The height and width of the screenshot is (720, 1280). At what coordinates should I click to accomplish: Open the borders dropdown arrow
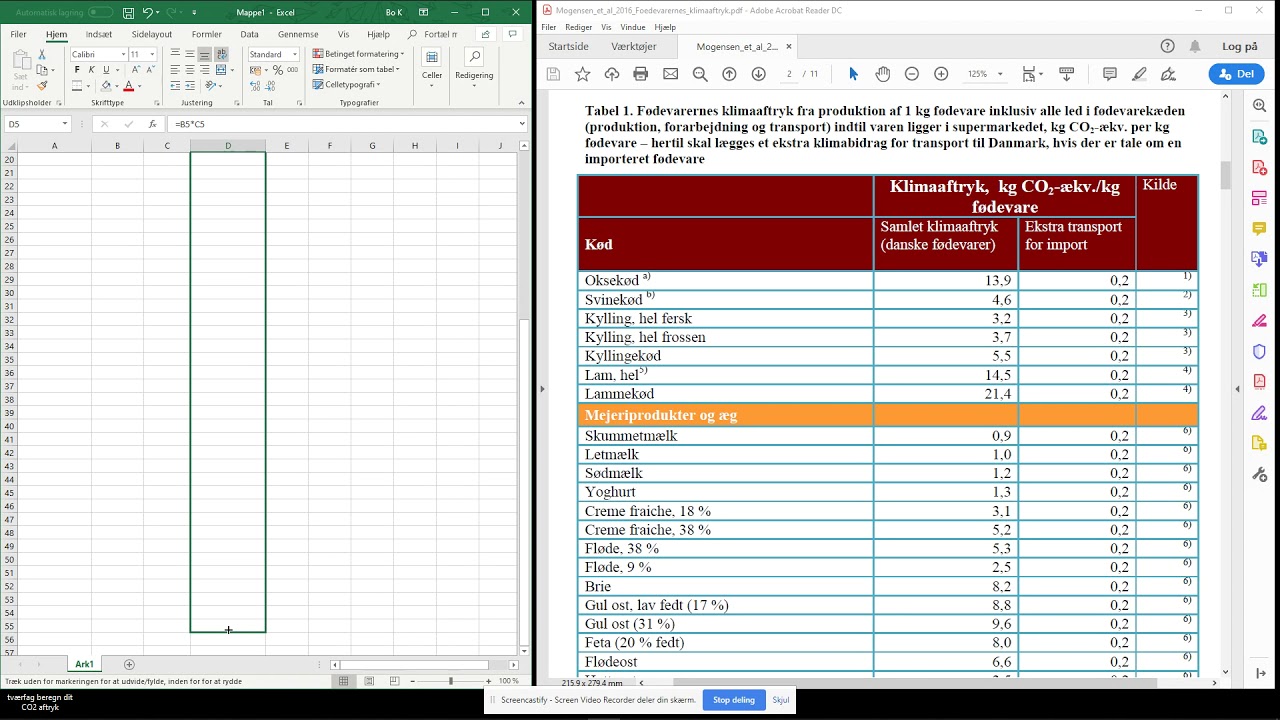[x=90, y=86]
